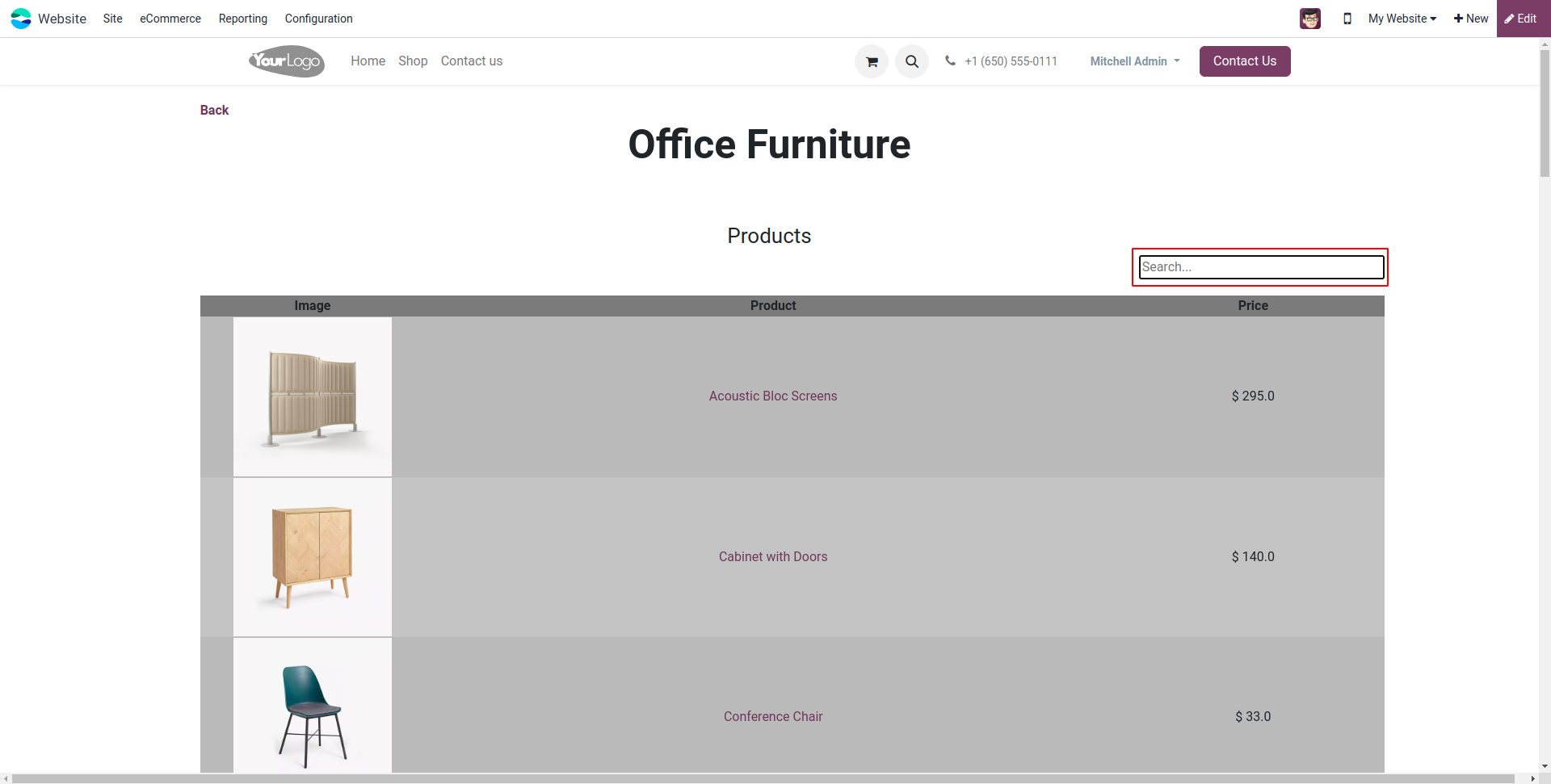Open the Site menu
Screen dimensions: 1551x784
(x=113, y=19)
